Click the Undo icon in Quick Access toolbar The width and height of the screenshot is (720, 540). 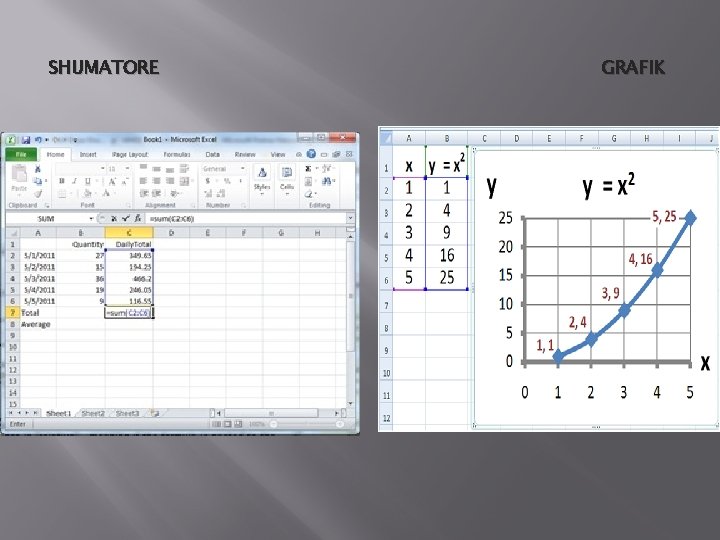coord(38,140)
